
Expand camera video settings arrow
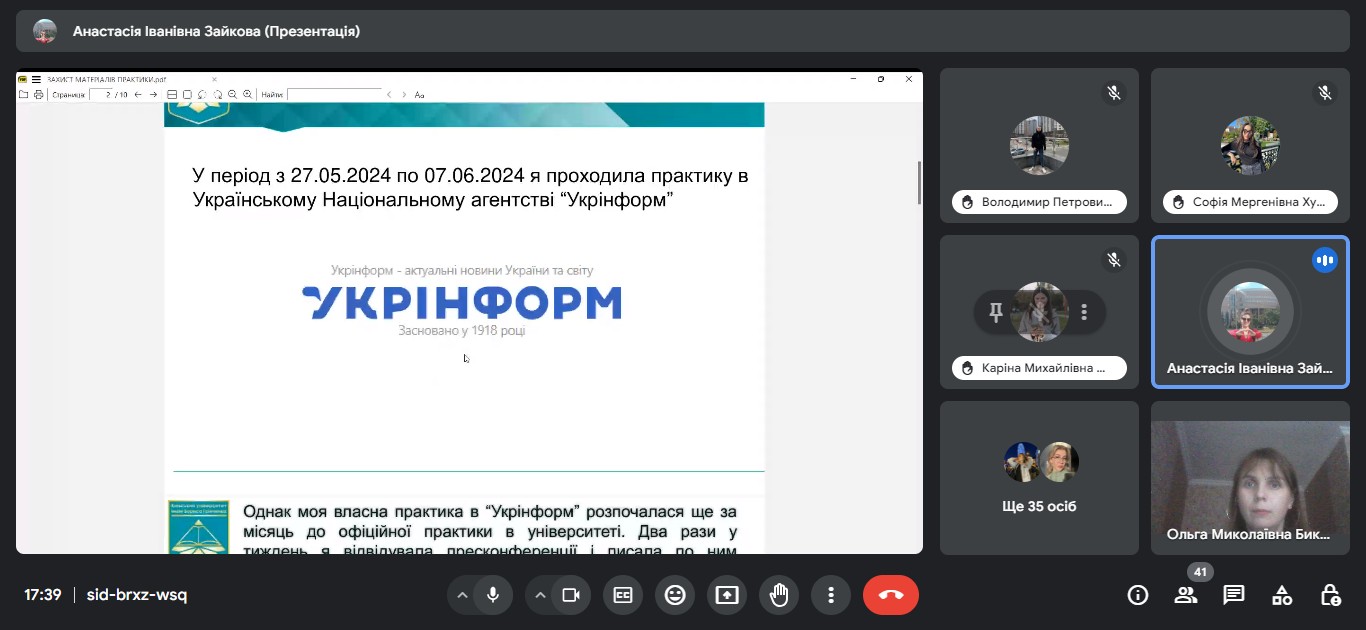pyautogui.click(x=540, y=595)
